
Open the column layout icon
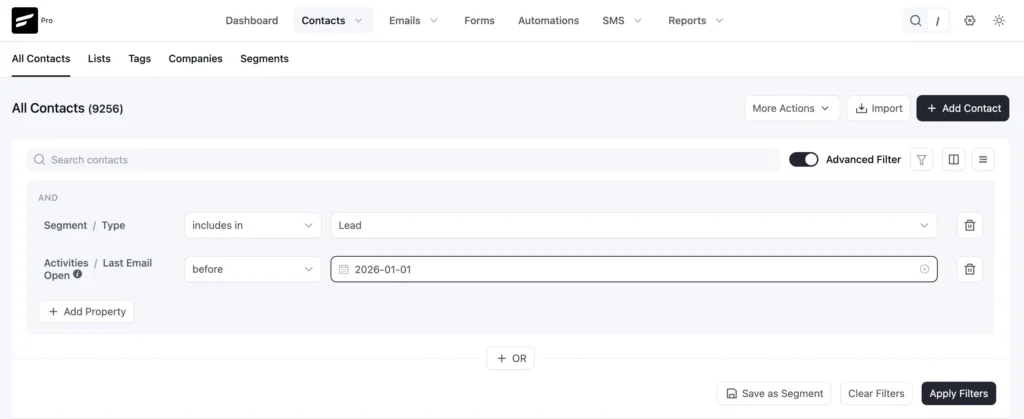953,159
